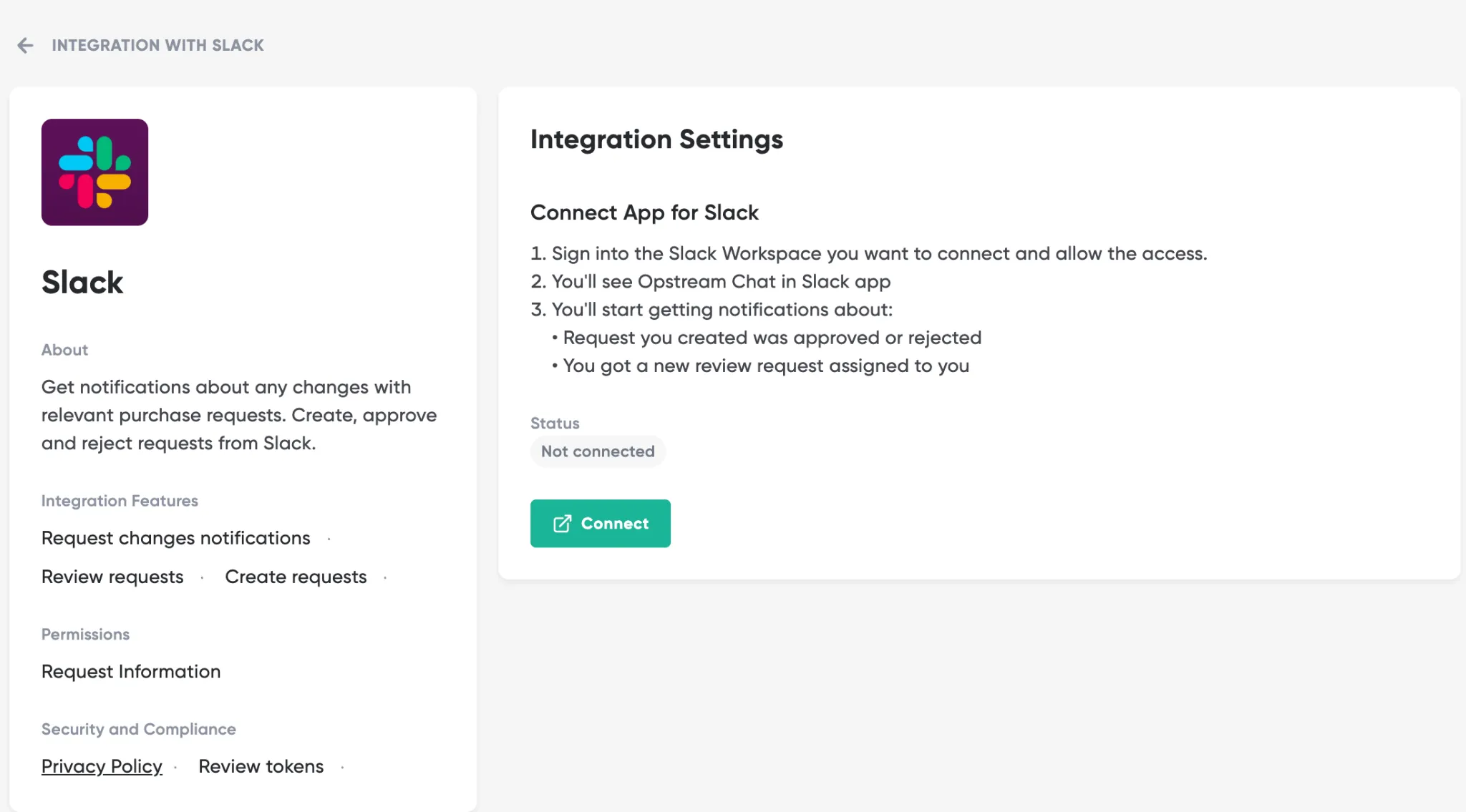Click Request changes notifications feature

coord(176,538)
